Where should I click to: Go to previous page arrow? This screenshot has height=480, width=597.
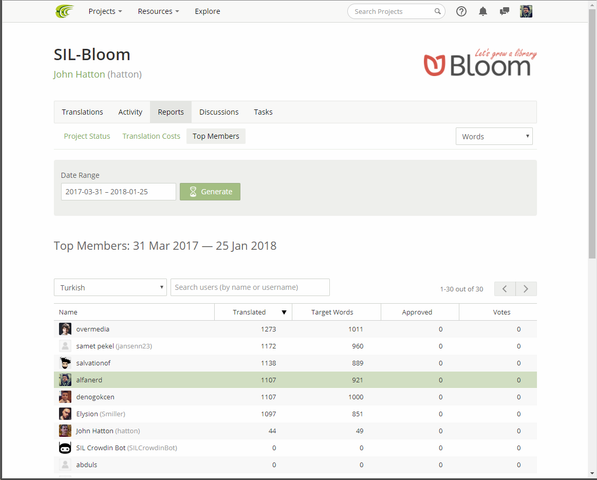pos(504,289)
